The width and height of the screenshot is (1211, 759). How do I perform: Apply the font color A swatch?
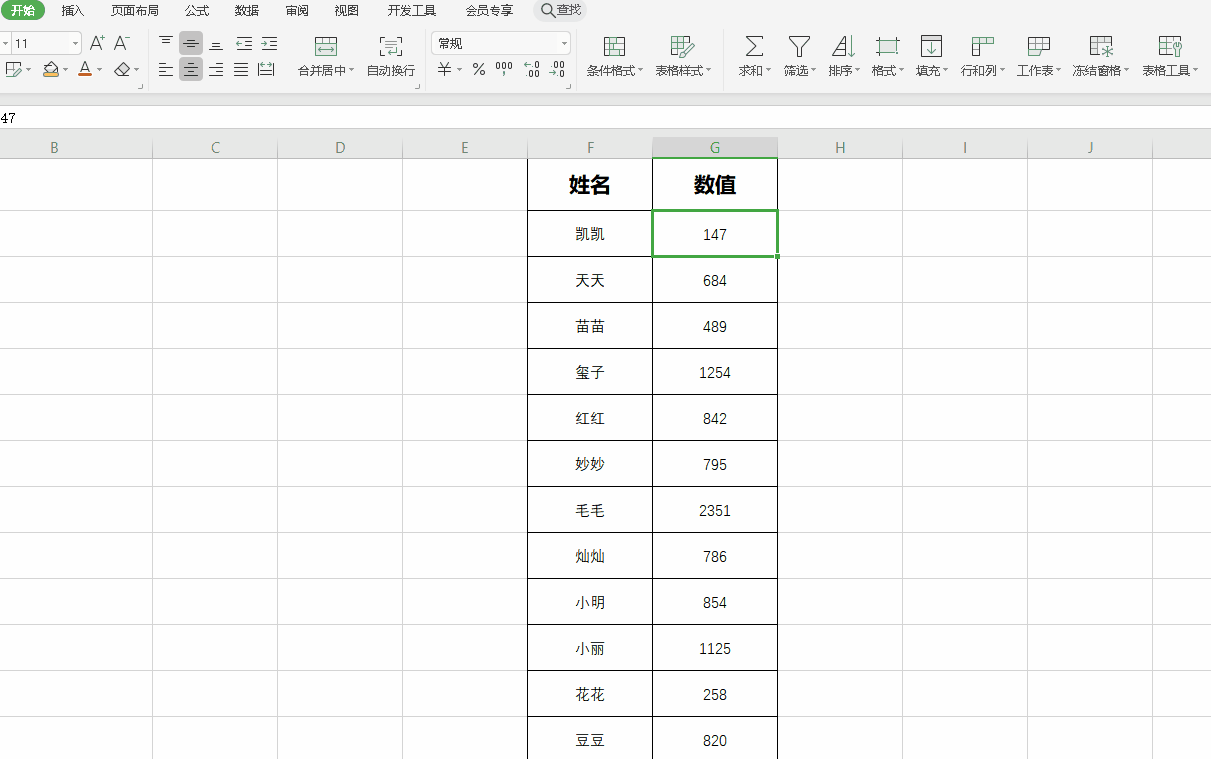point(85,69)
